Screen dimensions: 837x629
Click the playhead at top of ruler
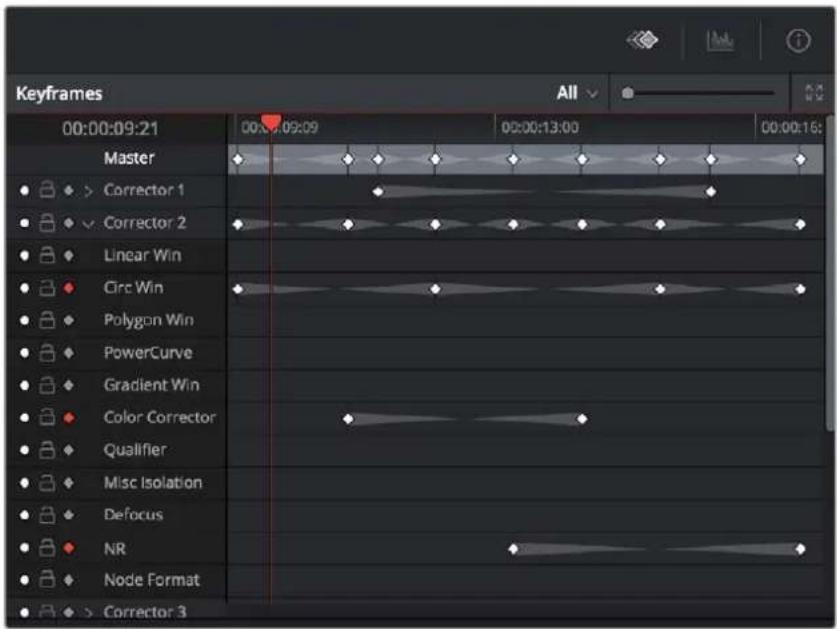[271, 122]
